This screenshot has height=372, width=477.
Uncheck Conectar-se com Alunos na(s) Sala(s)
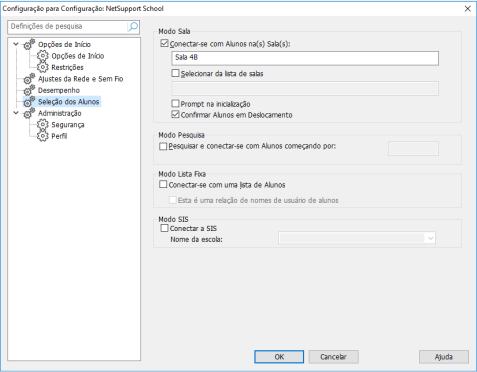coord(164,43)
